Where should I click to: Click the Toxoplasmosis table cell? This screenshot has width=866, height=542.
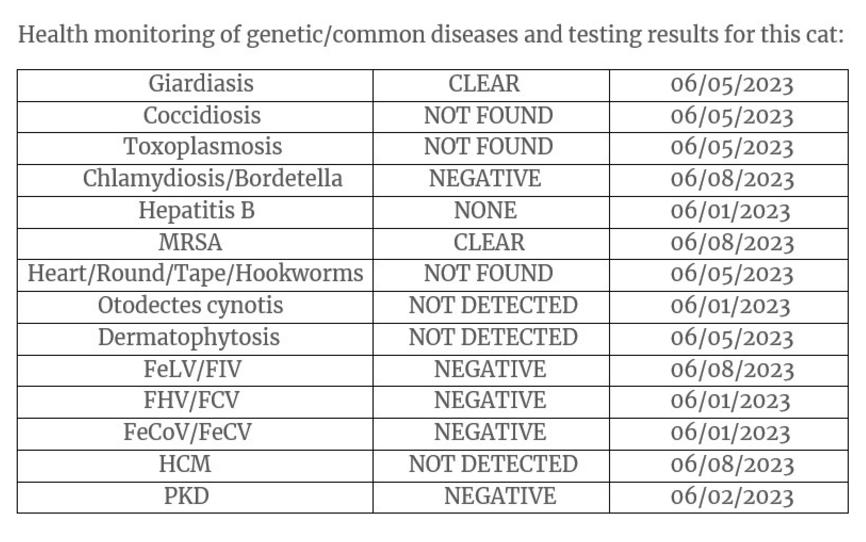[195, 147]
